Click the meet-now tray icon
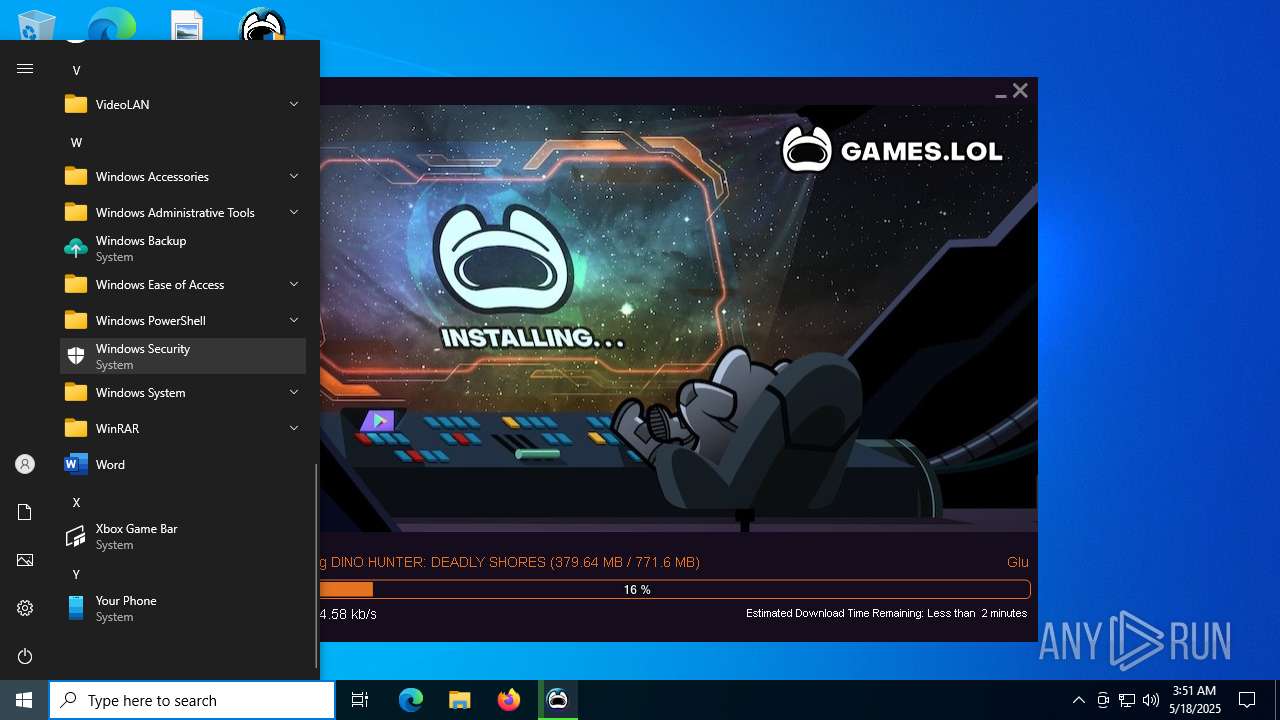The height and width of the screenshot is (720, 1280). click(1103, 700)
